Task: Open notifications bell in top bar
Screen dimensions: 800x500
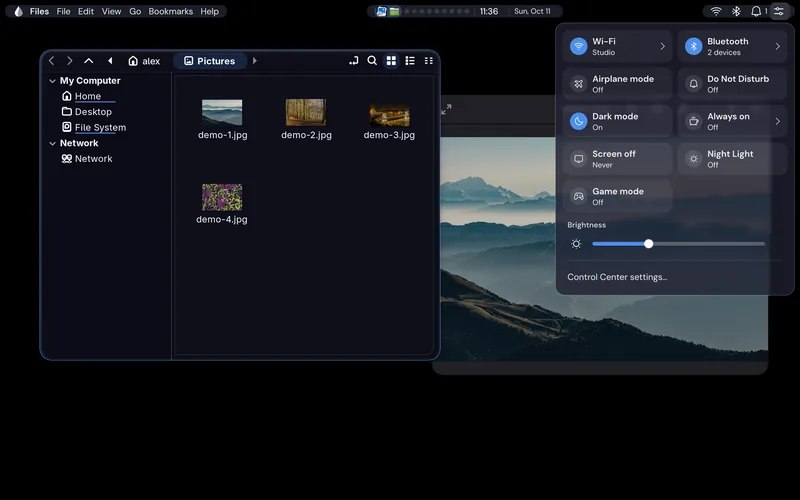Action: [756, 11]
